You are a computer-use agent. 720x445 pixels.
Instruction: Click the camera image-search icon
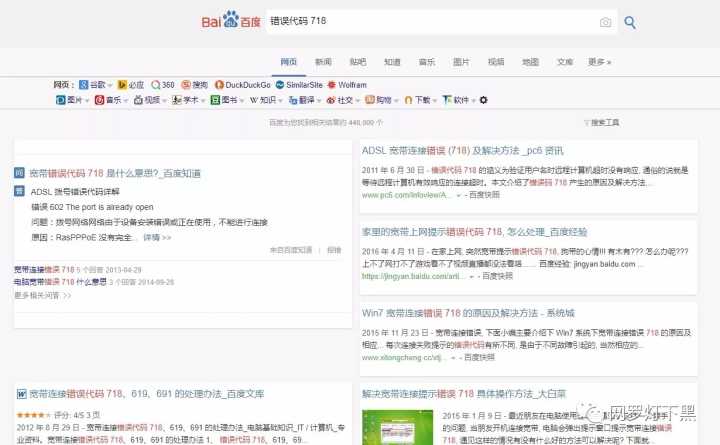click(x=605, y=22)
